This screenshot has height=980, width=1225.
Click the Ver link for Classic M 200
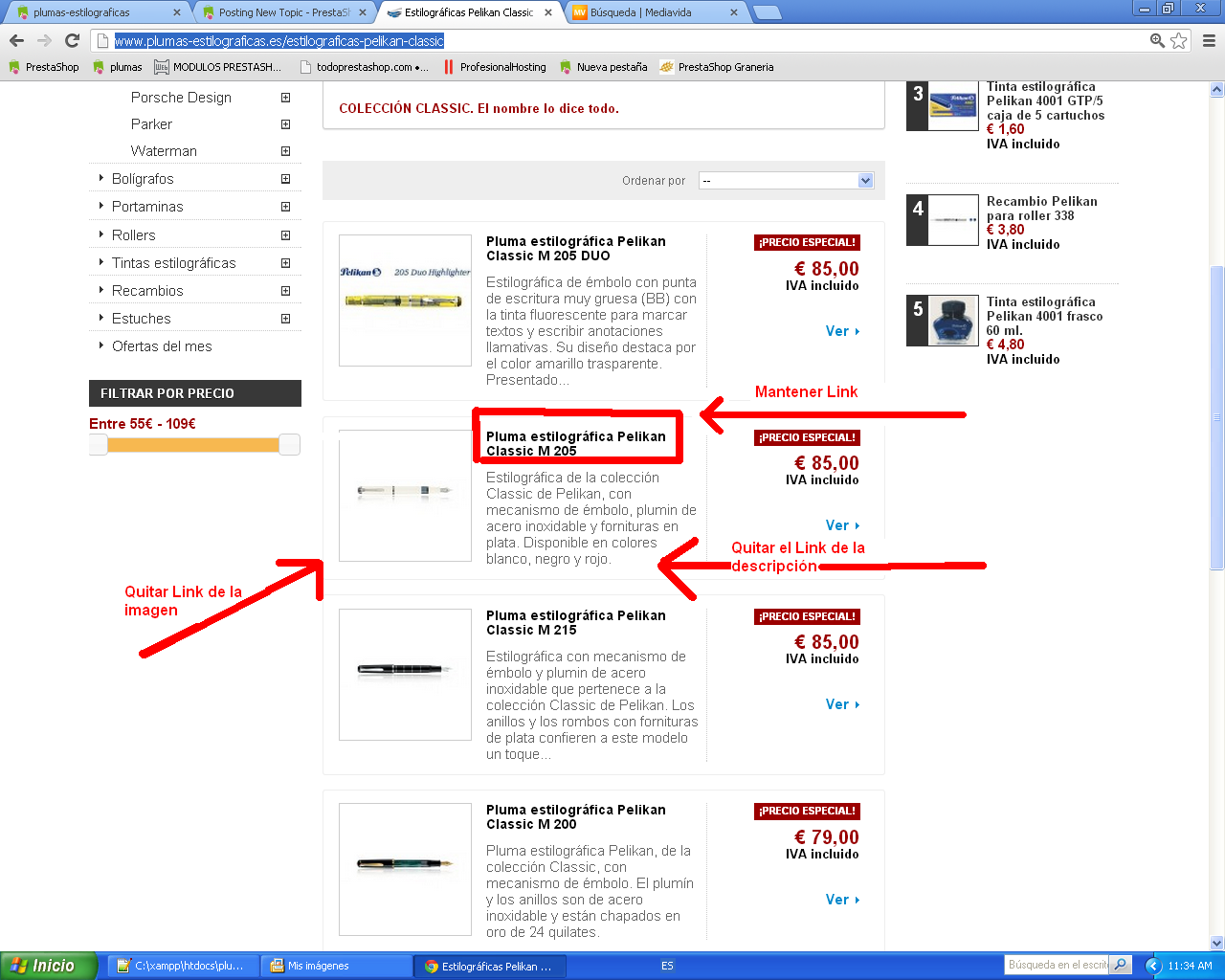point(842,900)
